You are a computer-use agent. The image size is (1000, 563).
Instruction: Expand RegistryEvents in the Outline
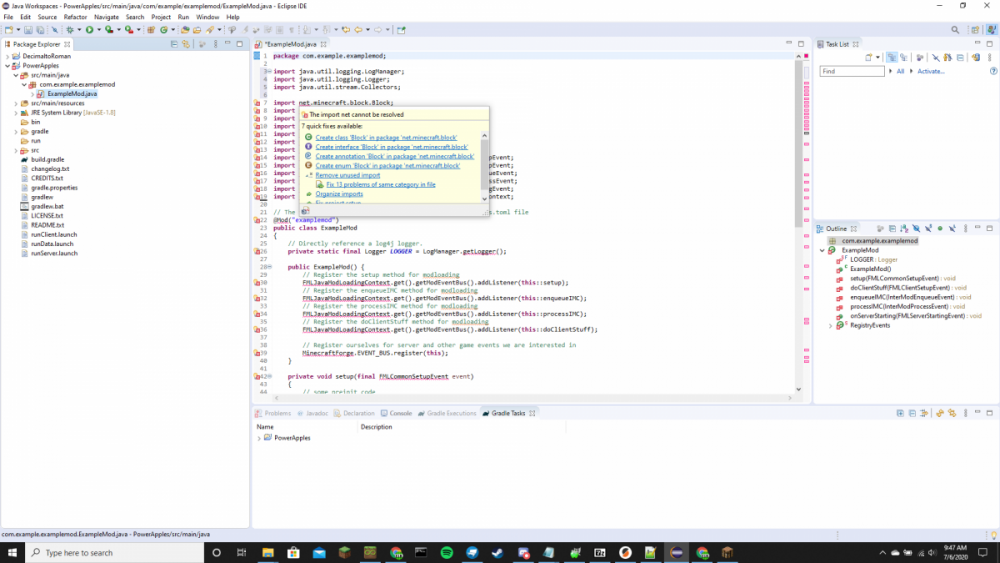click(830, 326)
